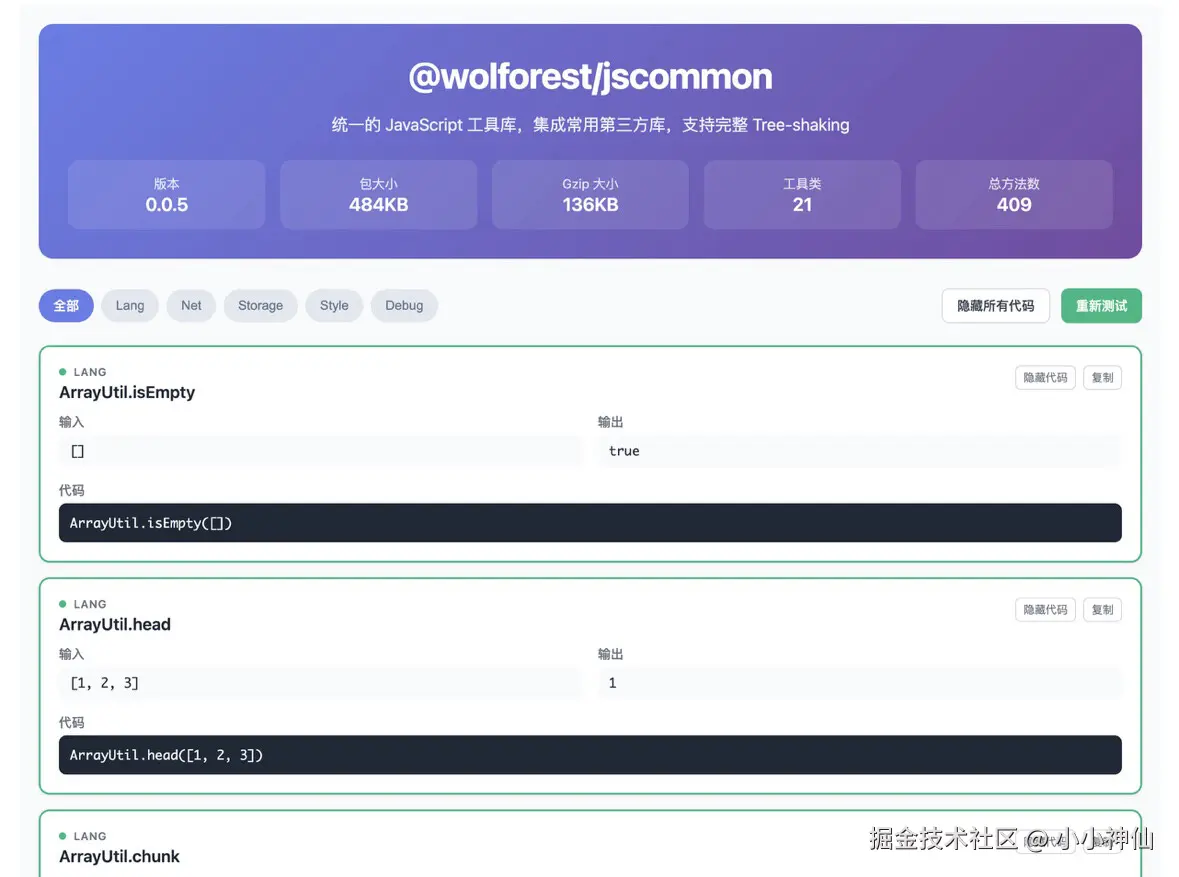The image size is (1179, 877).
Task: Click the 隐藏所有代码 button
Action: point(996,306)
